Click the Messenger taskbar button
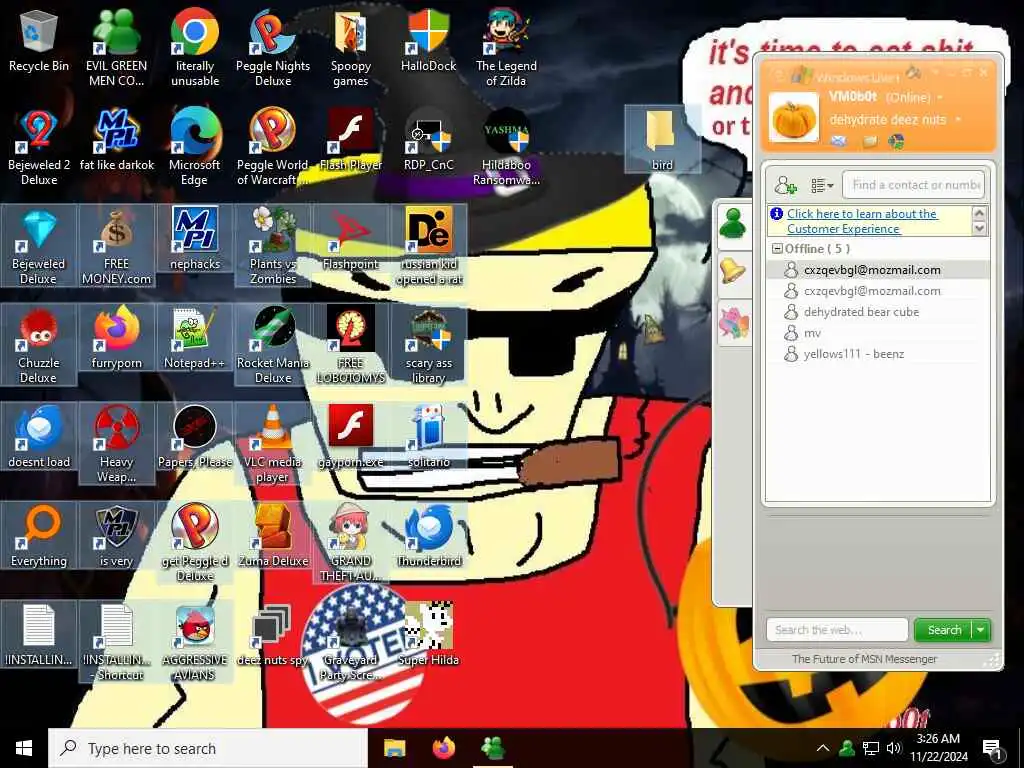 pyautogui.click(x=493, y=748)
